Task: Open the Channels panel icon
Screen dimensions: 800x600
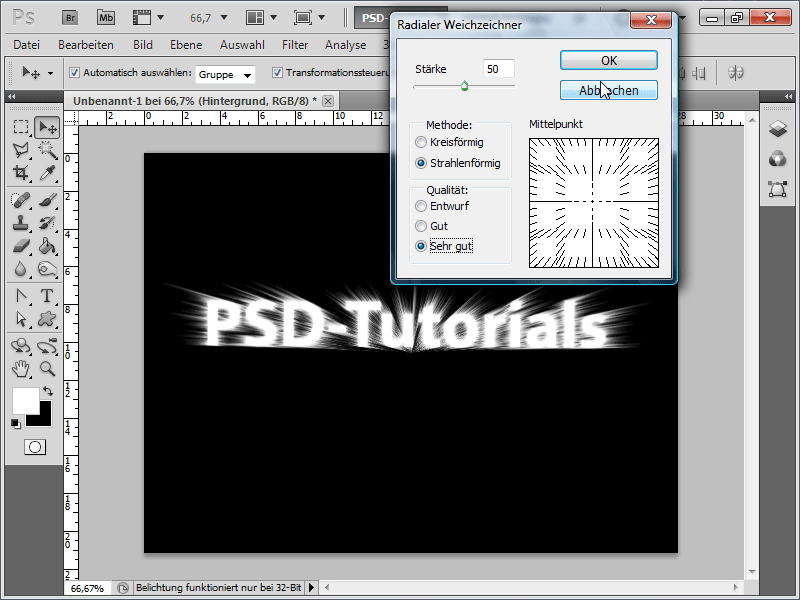Action: pyautogui.click(x=778, y=159)
